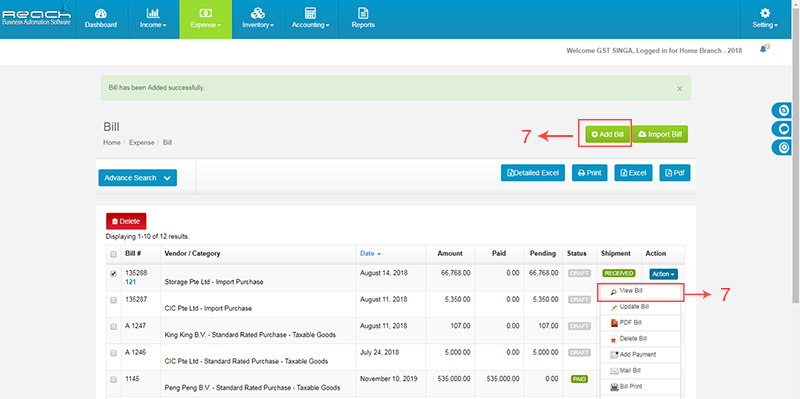Click the Add Bill button

coord(607,134)
